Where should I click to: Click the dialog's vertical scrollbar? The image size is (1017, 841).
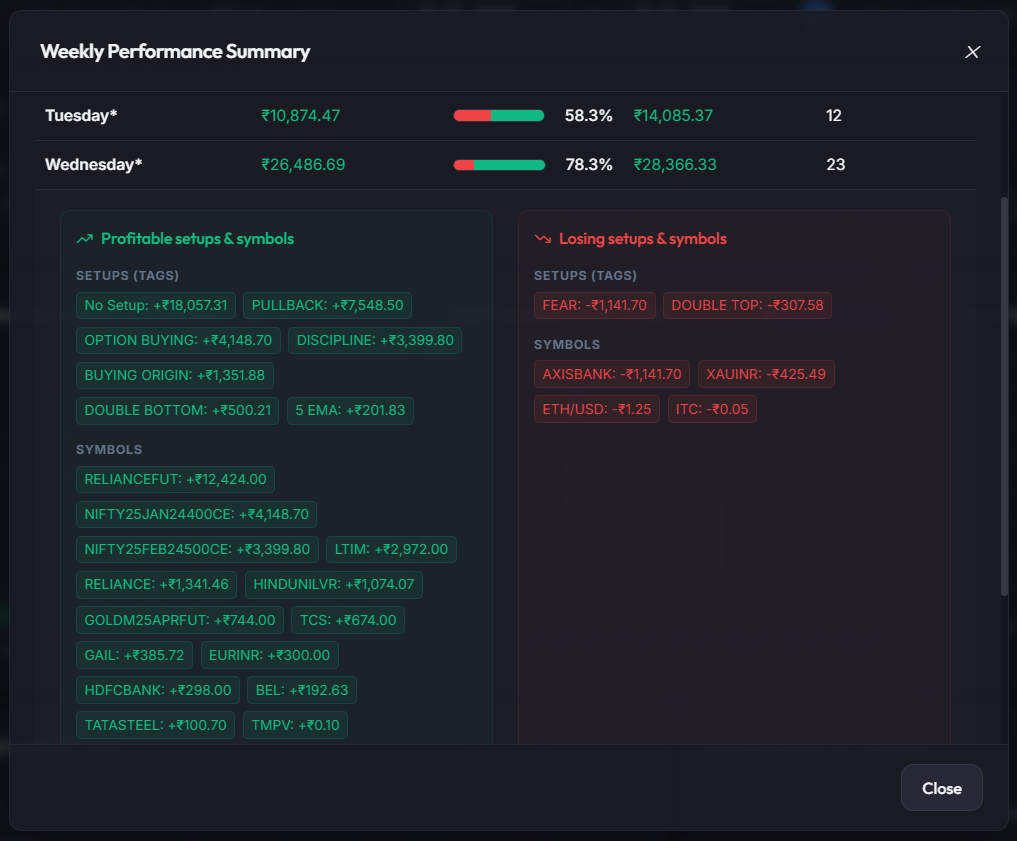[x=1004, y=396]
